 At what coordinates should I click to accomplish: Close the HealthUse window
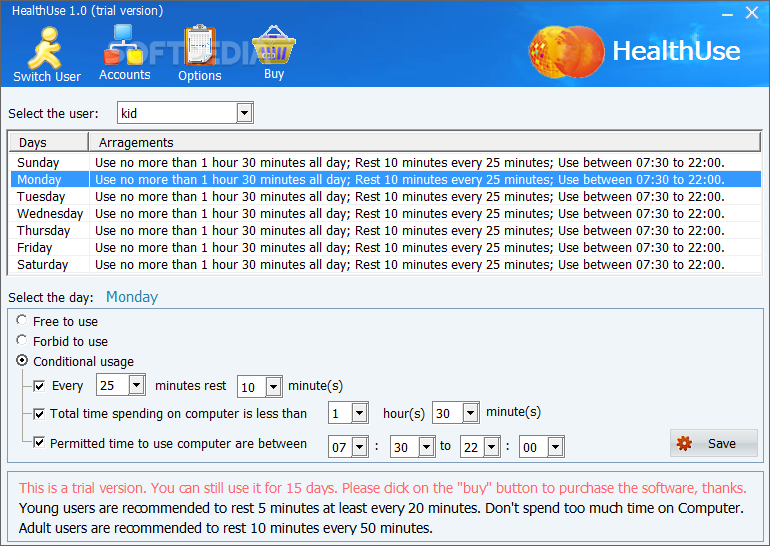tap(752, 13)
